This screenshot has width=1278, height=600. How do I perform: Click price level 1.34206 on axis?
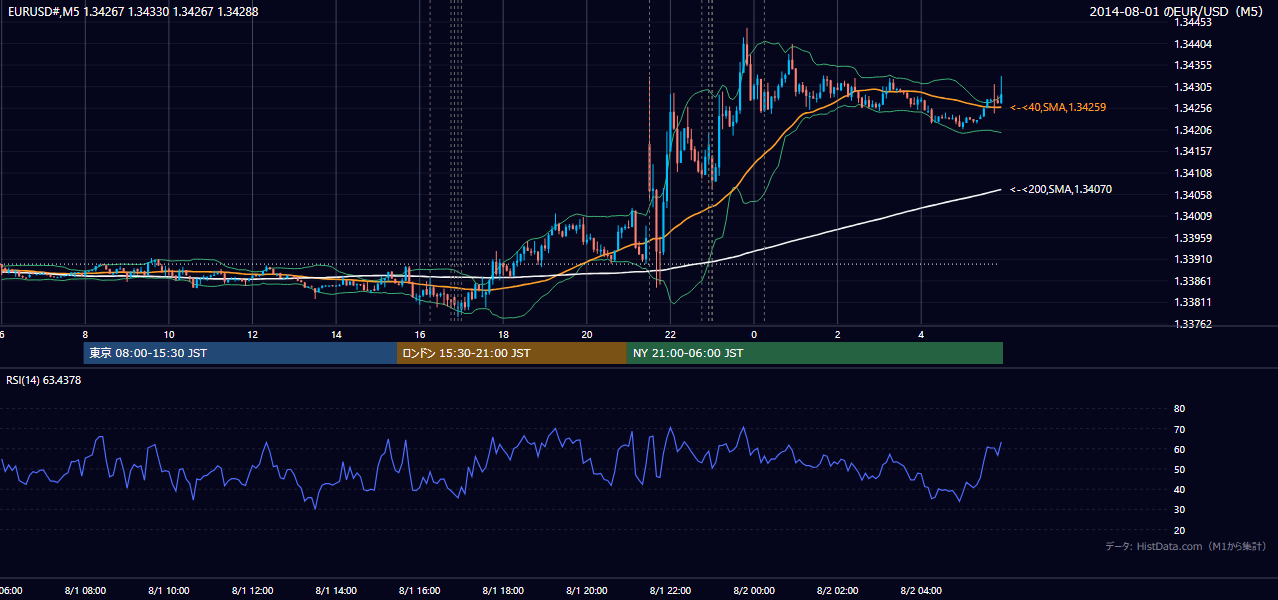1193,130
